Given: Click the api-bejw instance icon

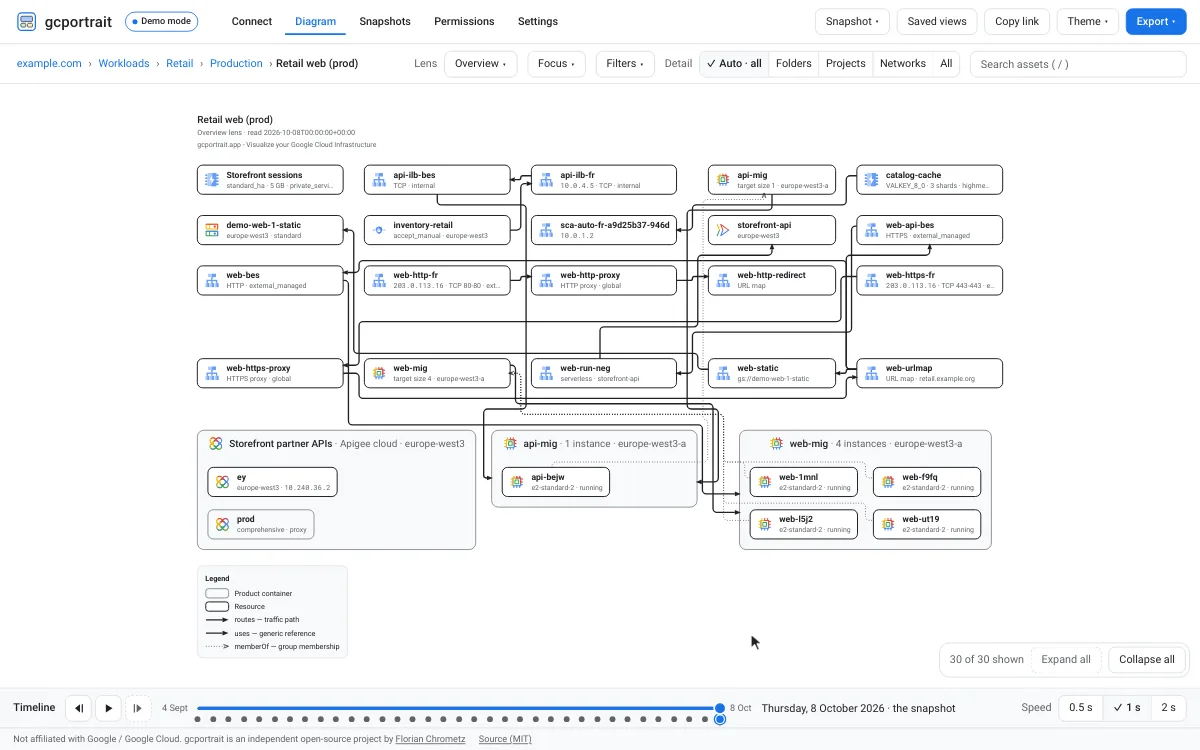Looking at the screenshot, I should click(516, 482).
